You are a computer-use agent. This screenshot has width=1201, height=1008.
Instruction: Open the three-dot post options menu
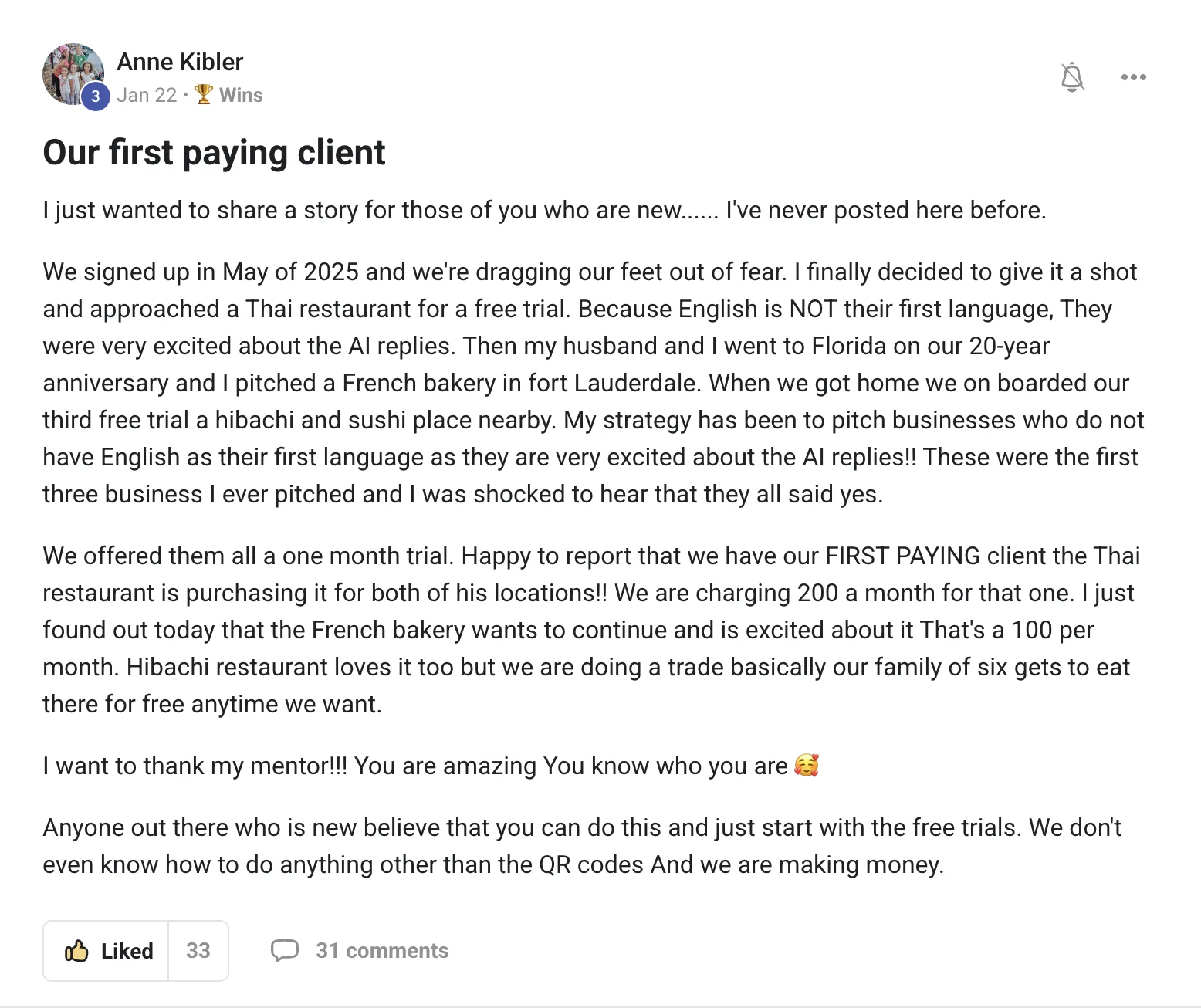tap(1133, 77)
